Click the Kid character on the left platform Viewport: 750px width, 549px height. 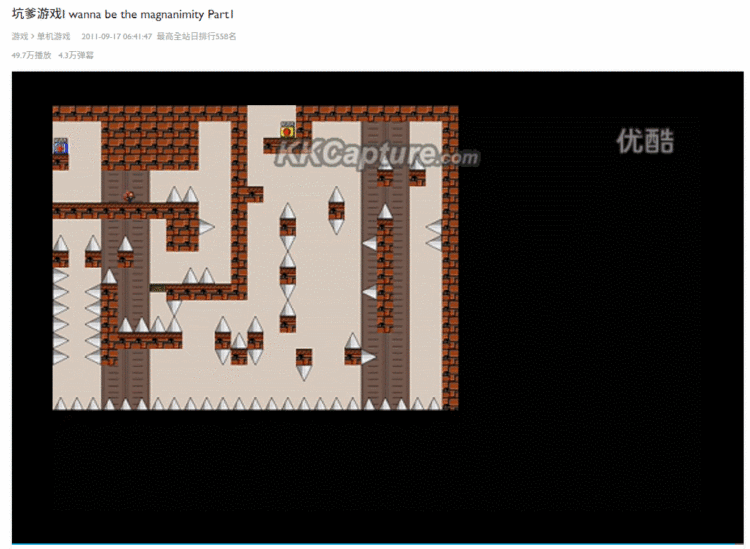click(x=128, y=196)
